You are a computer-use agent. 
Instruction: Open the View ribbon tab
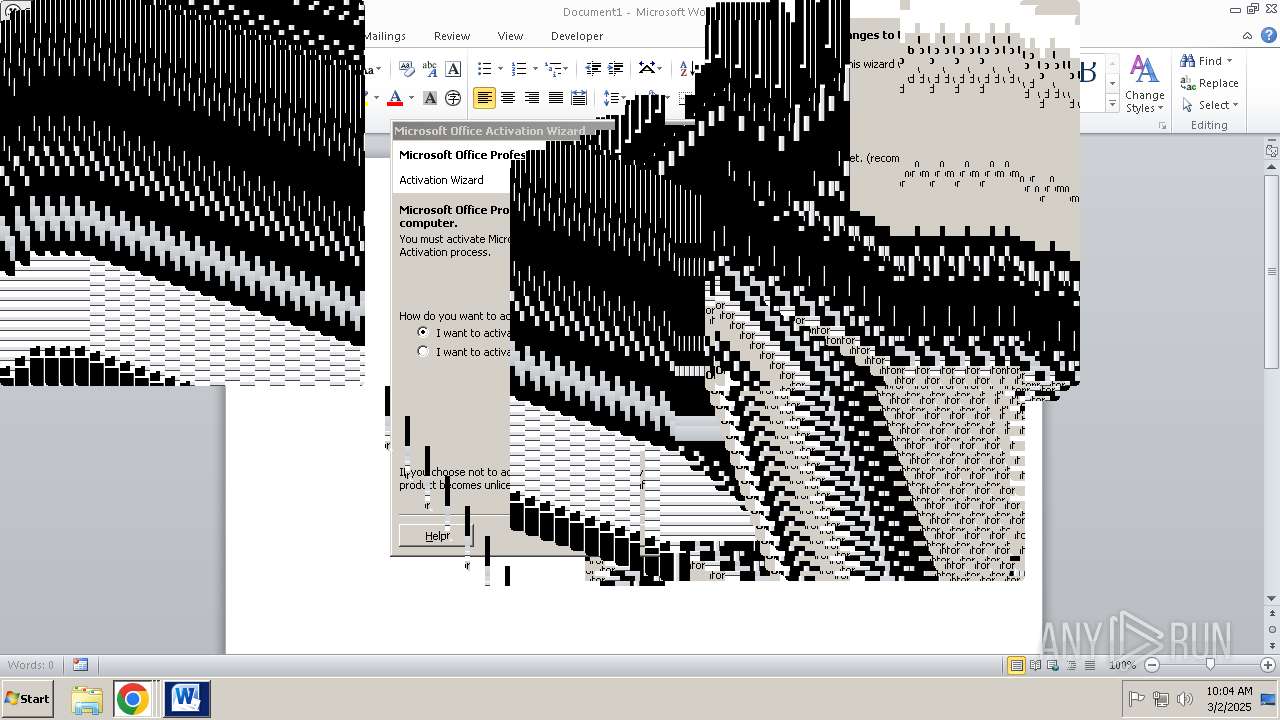click(x=510, y=36)
